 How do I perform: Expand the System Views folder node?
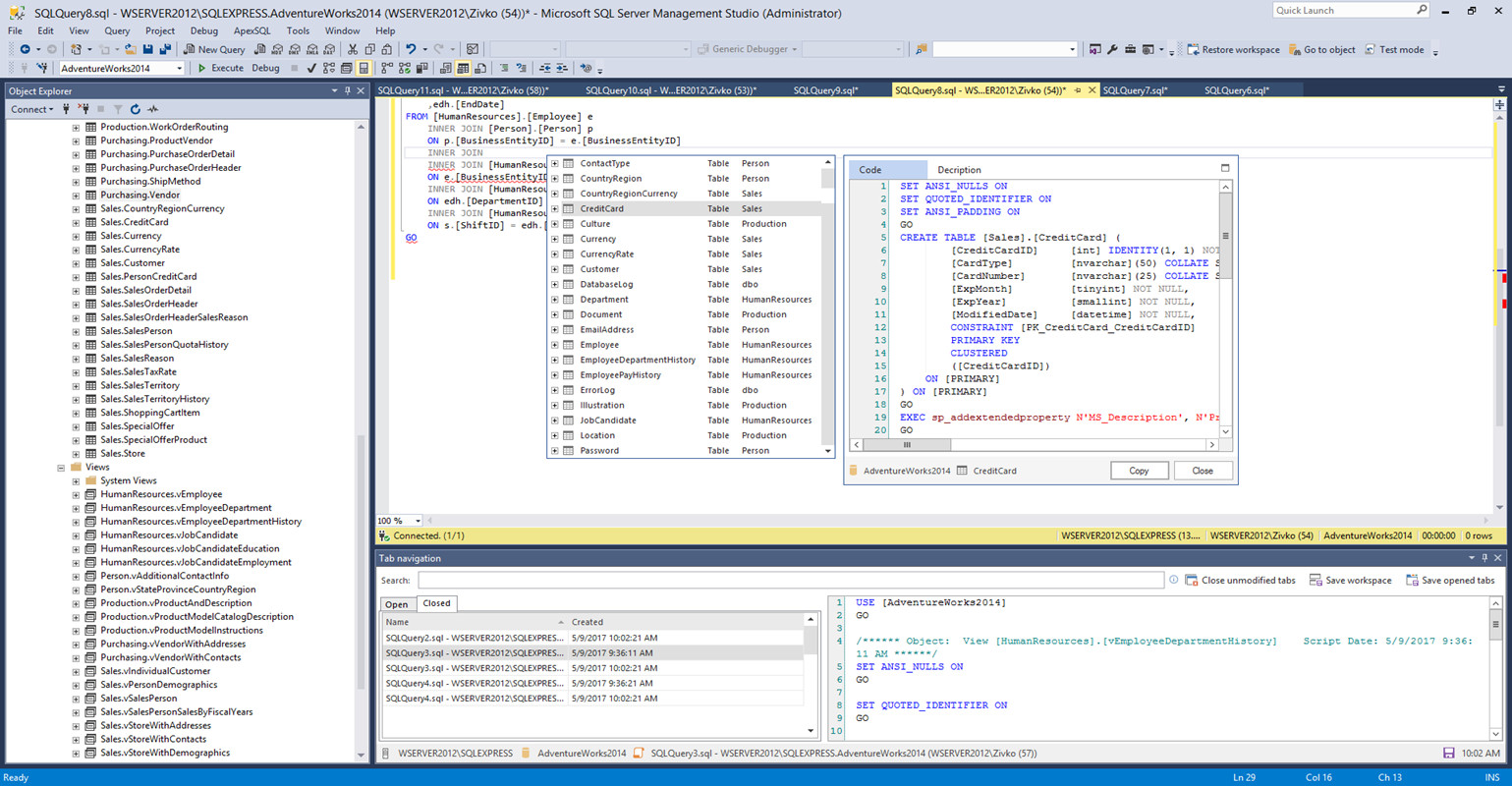coord(76,481)
